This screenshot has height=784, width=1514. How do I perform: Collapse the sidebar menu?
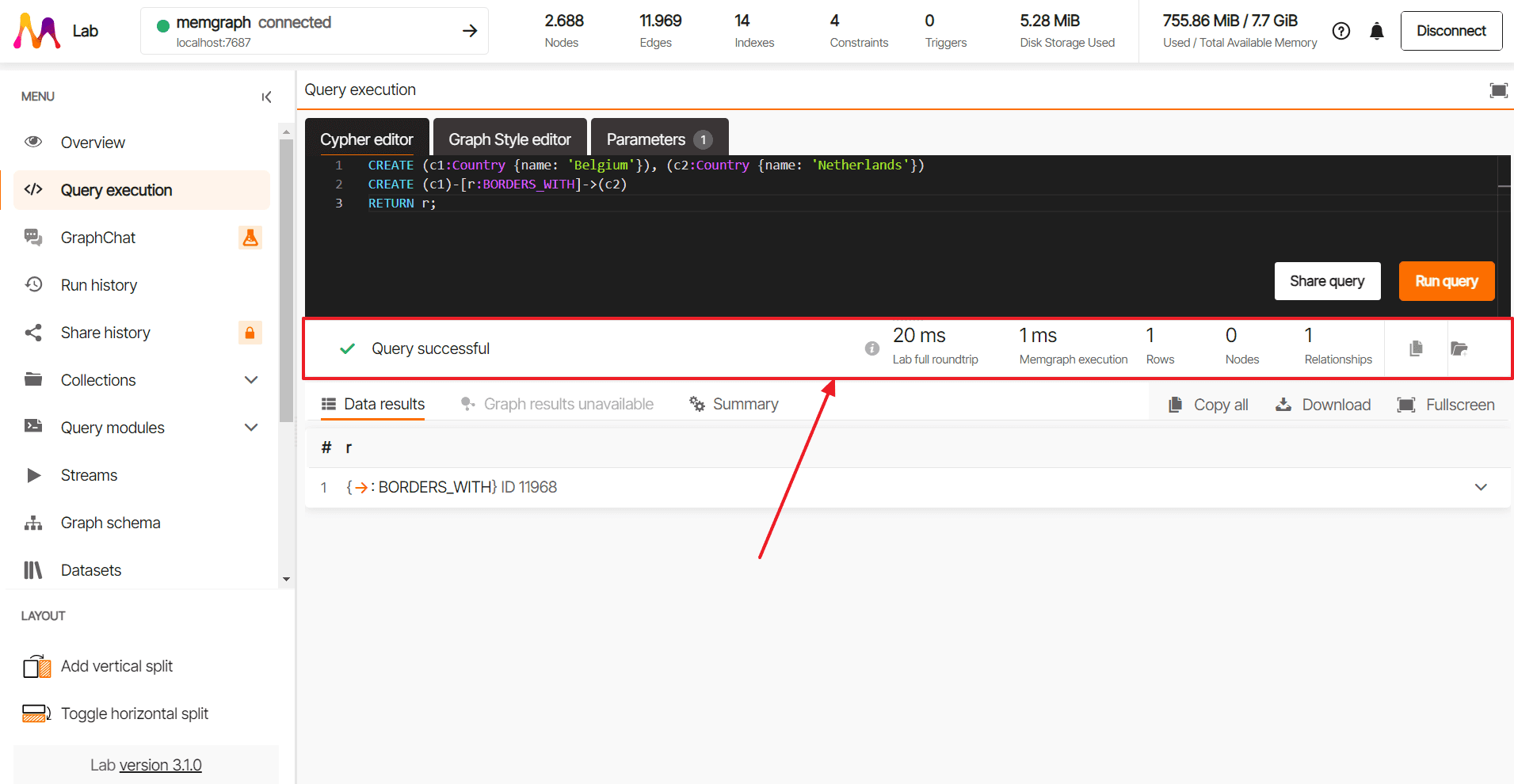pos(266,97)
